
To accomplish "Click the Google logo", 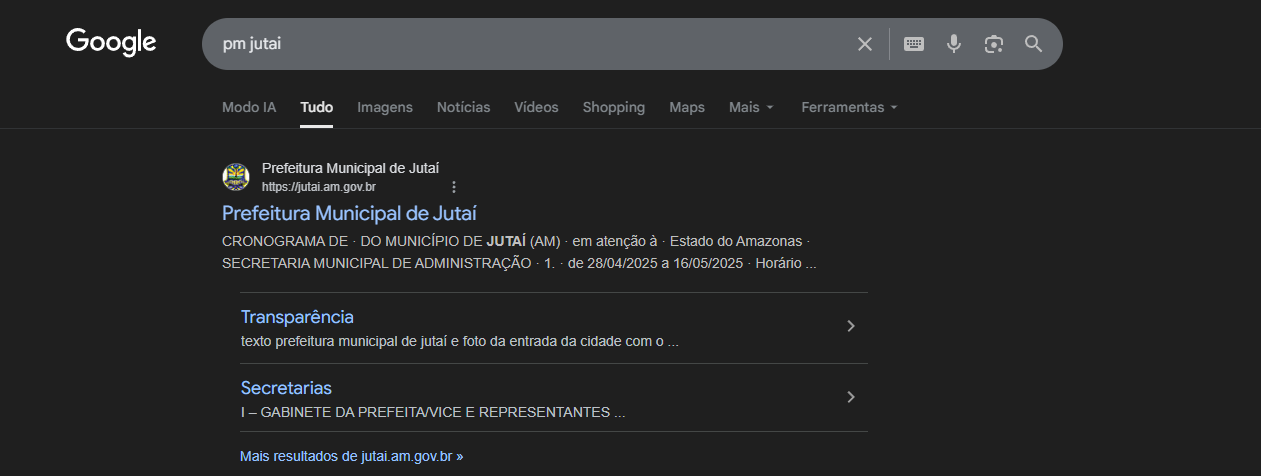I will 111,42.
